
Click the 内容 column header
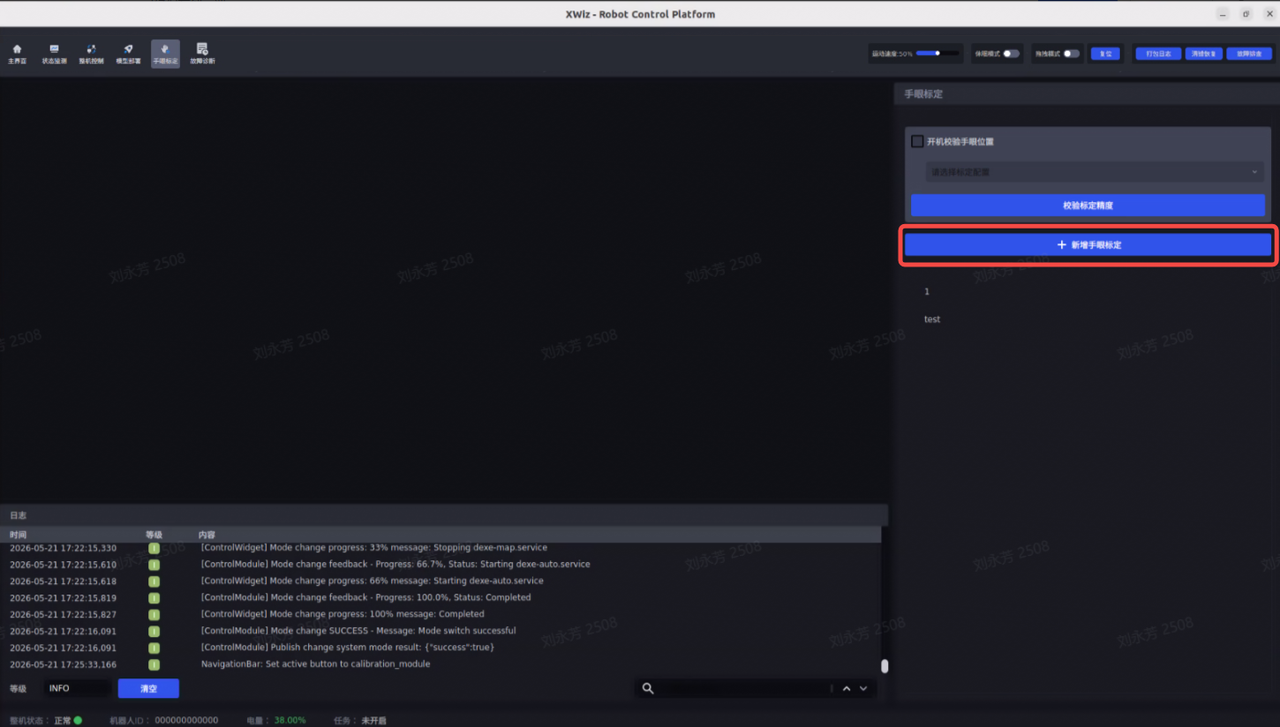tap(207, 535)
